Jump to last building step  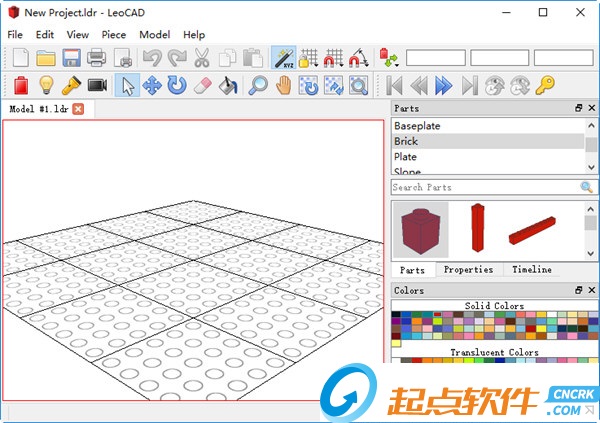[470, 85]
